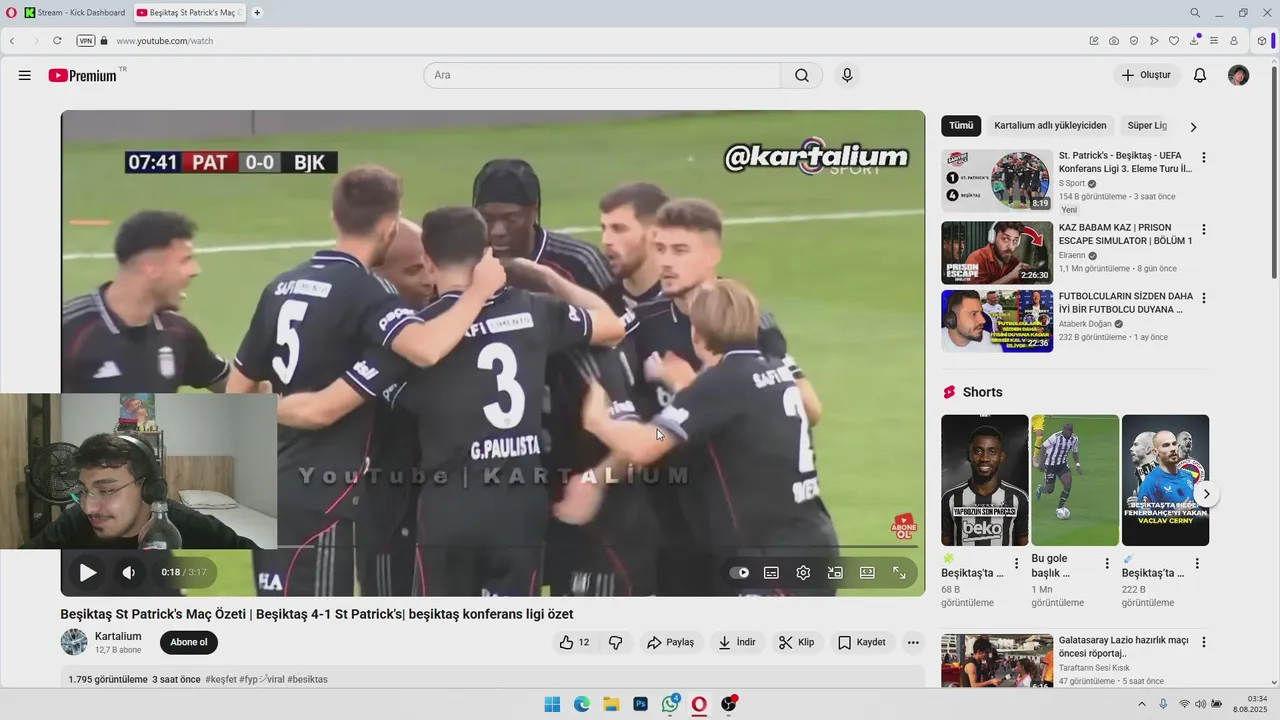This screenshot has height=720, width=1280.
Task: Focus the Ara search field
Action: (602, 75)
